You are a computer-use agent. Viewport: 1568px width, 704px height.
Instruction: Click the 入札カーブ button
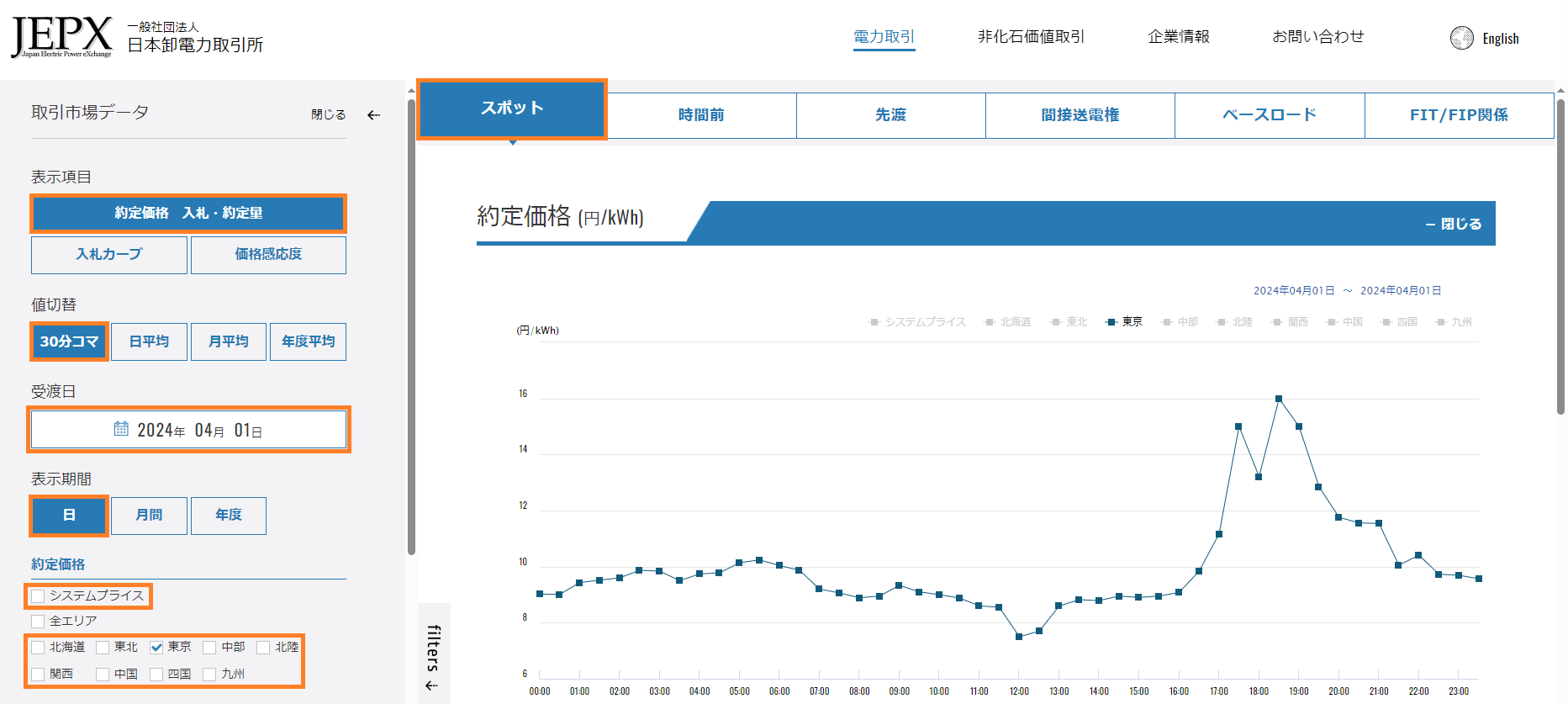[x=109, y=254]
